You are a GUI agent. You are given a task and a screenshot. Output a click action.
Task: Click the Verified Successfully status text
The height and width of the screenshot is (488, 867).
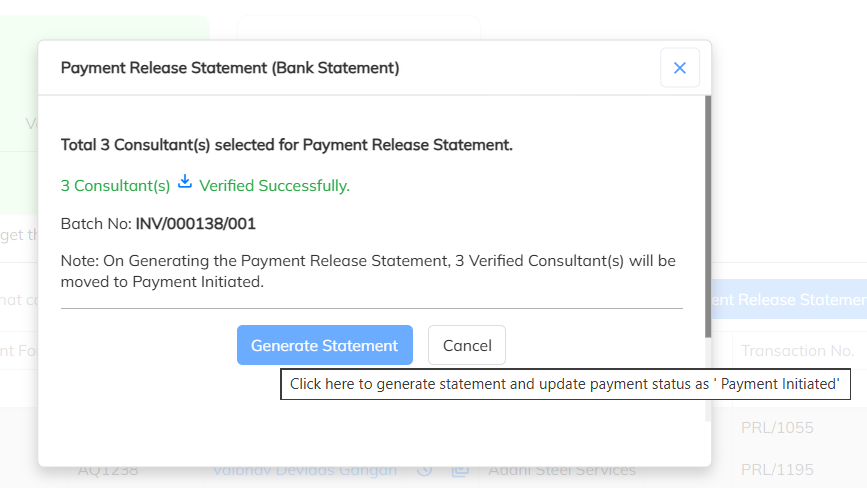click(274, 186)
